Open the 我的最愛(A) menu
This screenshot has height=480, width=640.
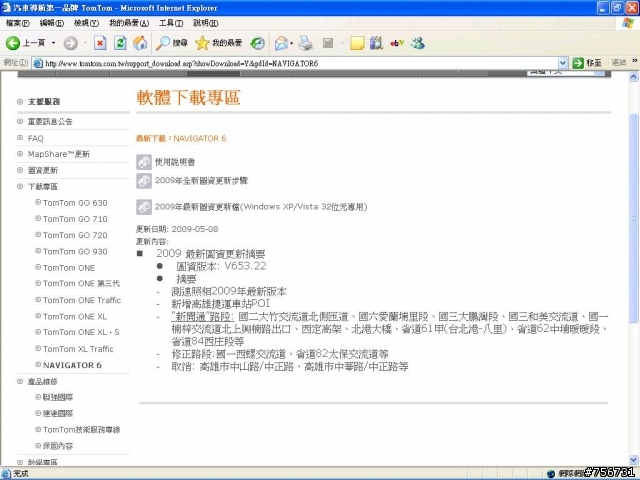(129, 23)
